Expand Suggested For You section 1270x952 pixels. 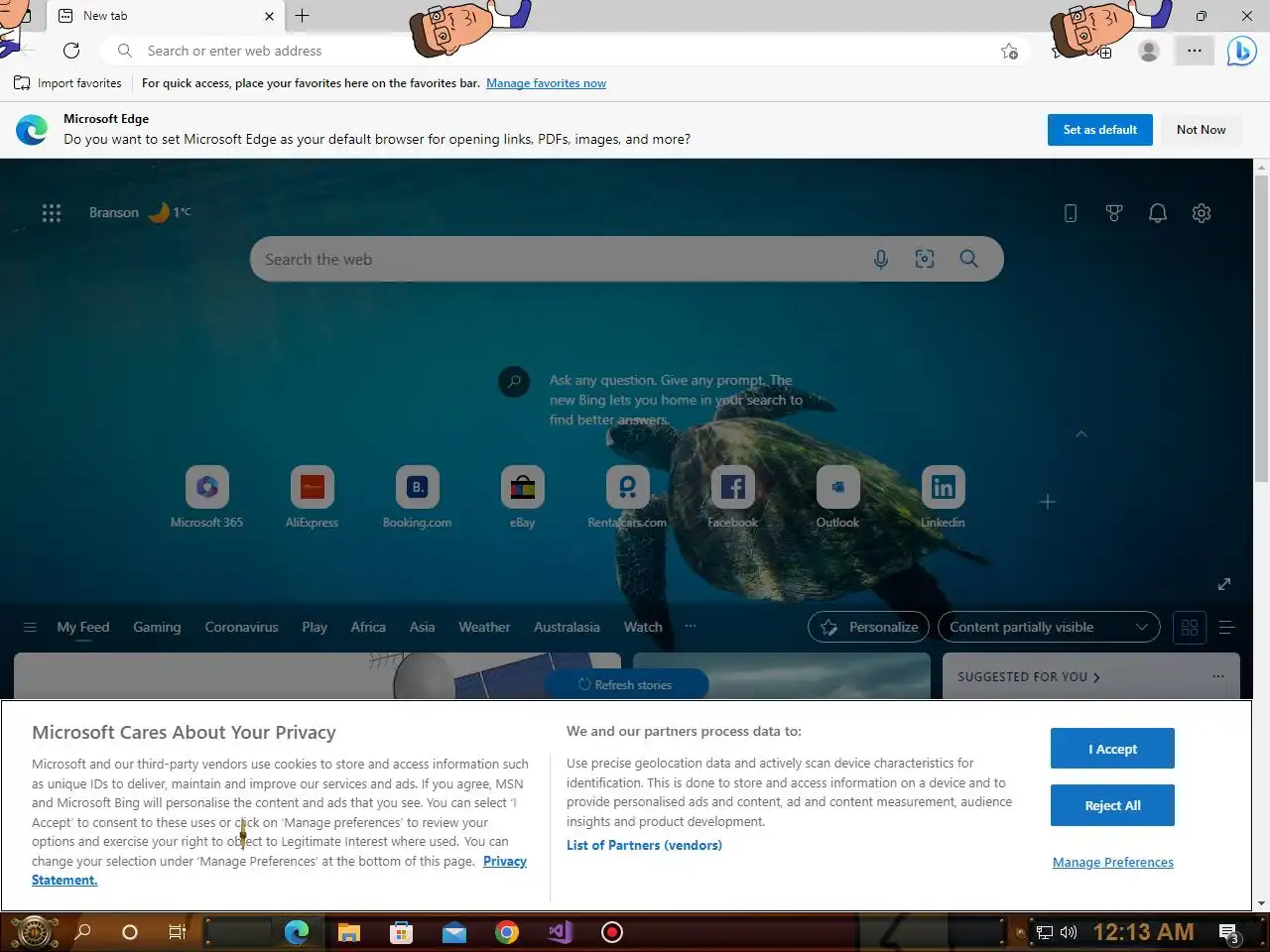(x=1029, y=676)
